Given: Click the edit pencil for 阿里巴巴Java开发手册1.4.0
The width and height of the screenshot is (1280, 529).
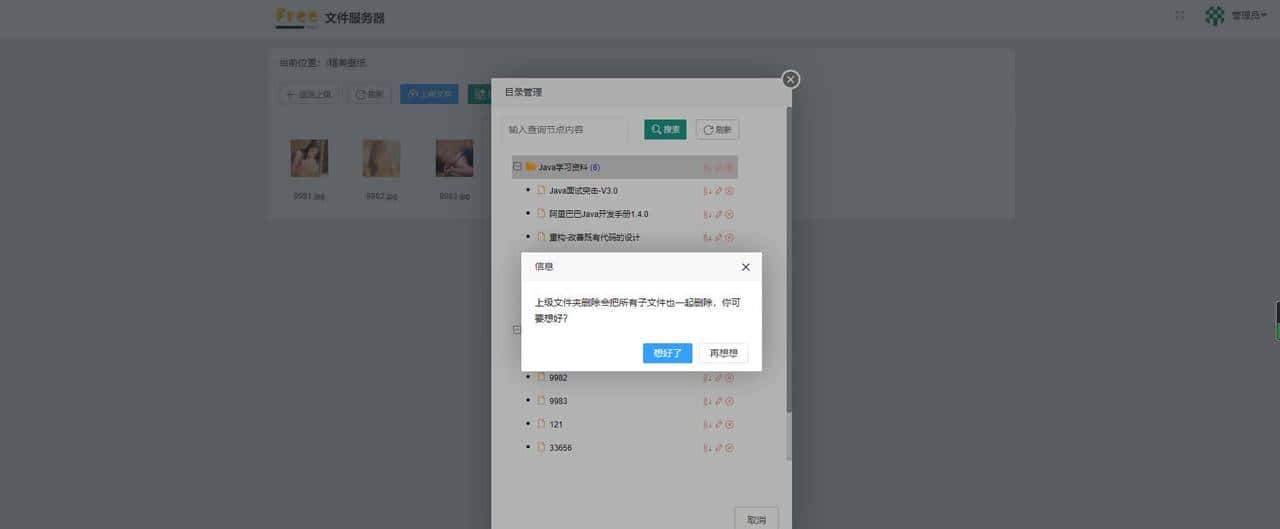Looking at the screenshot, I should [x=718, y=214].
